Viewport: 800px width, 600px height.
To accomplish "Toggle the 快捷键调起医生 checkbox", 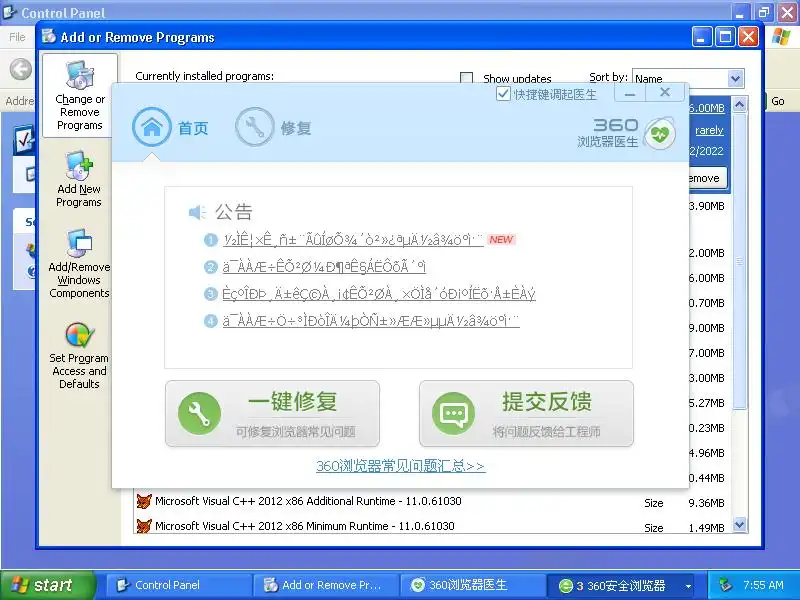I will [503, 94].
